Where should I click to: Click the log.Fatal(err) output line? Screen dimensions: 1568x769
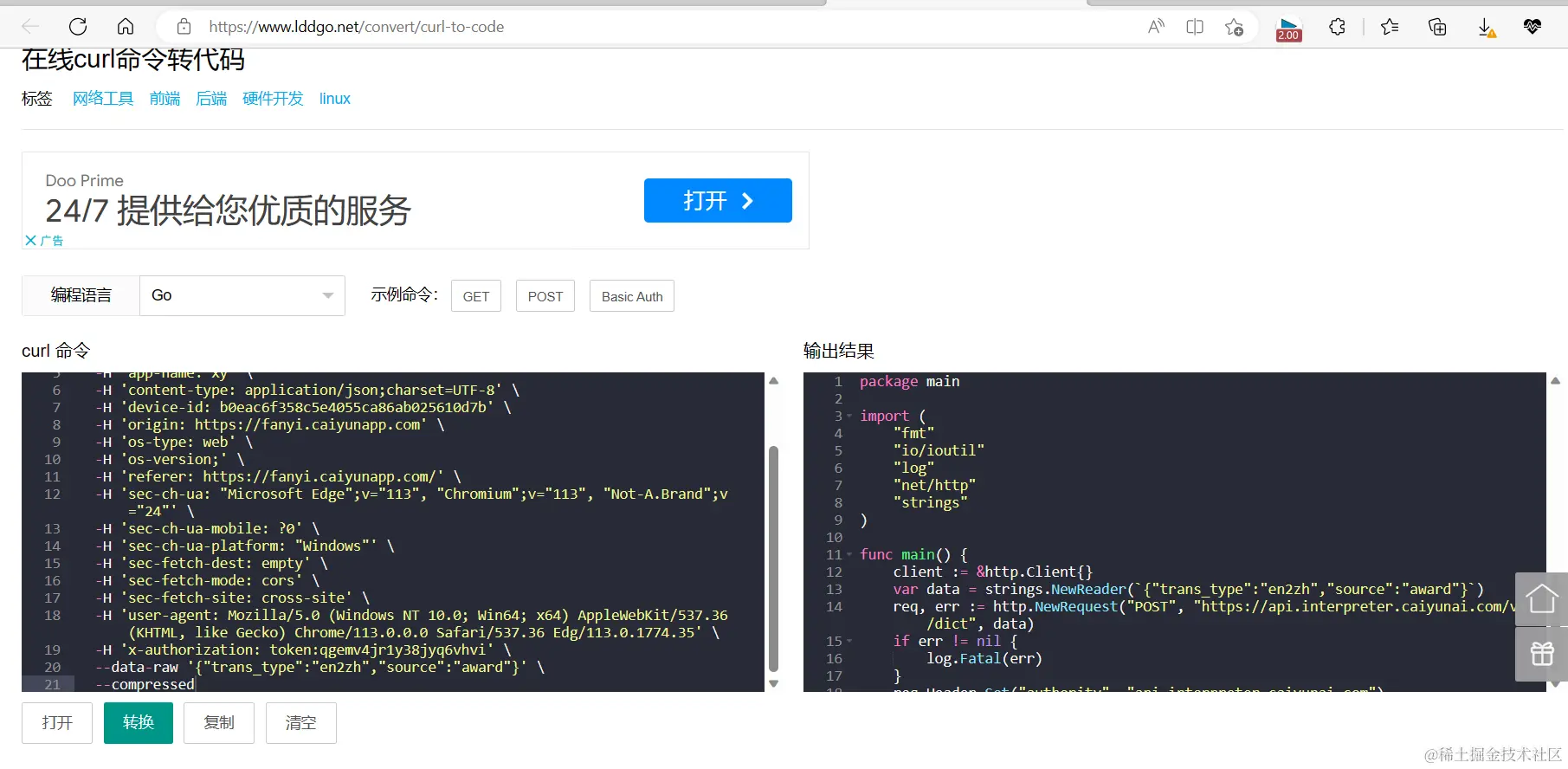coord(984,658)
